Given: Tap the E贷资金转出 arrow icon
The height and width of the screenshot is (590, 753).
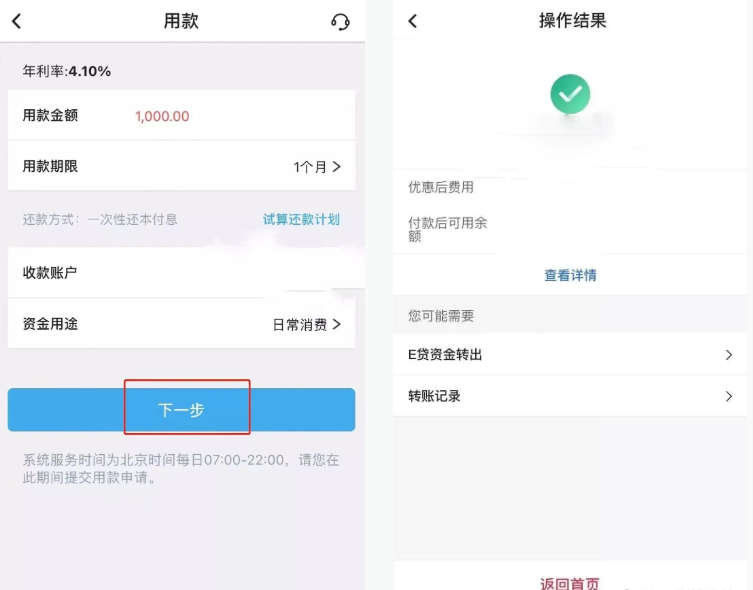Looking at the screenshot, I should click(x=729, y=355).
